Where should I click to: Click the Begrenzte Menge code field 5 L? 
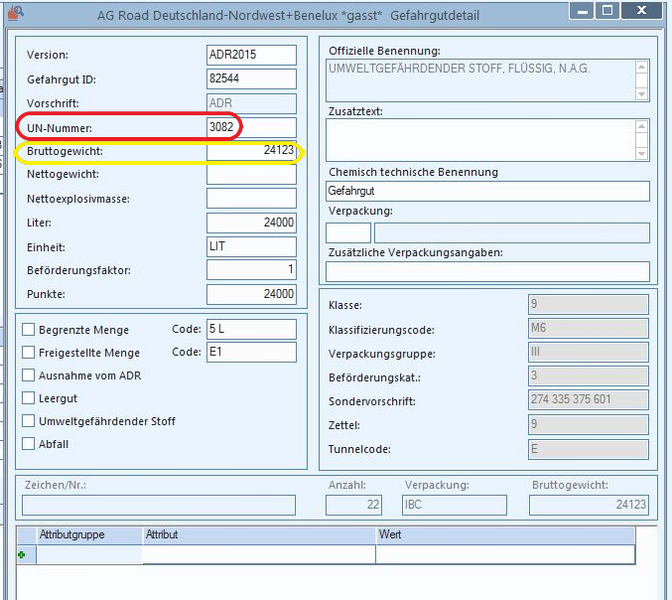point(252,329)
